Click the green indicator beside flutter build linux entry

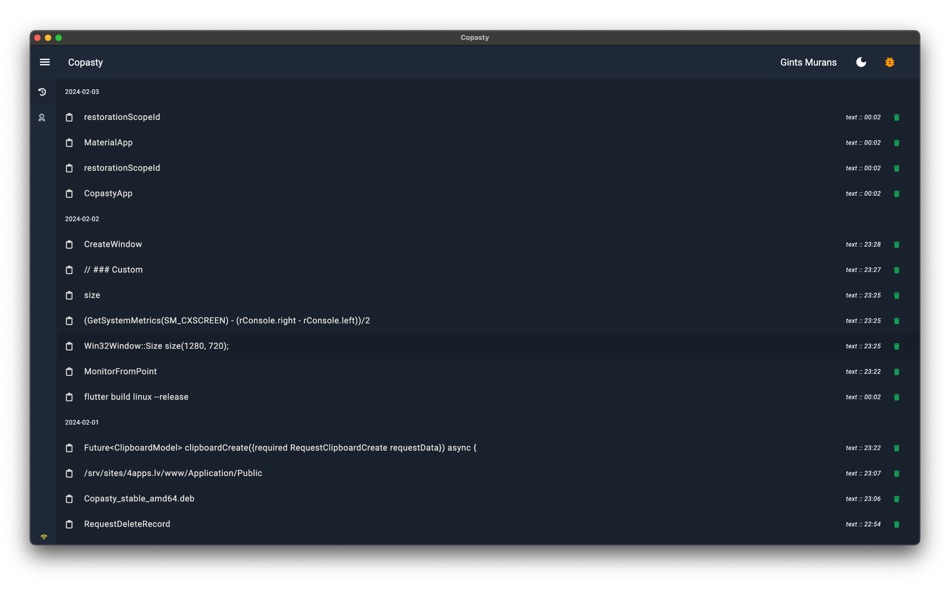(x=897, y=396)
